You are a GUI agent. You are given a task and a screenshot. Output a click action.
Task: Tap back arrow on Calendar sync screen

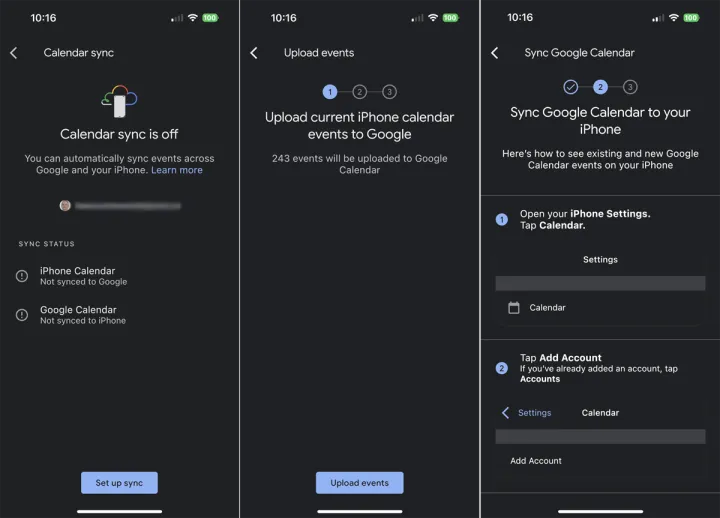coord(14,53)
